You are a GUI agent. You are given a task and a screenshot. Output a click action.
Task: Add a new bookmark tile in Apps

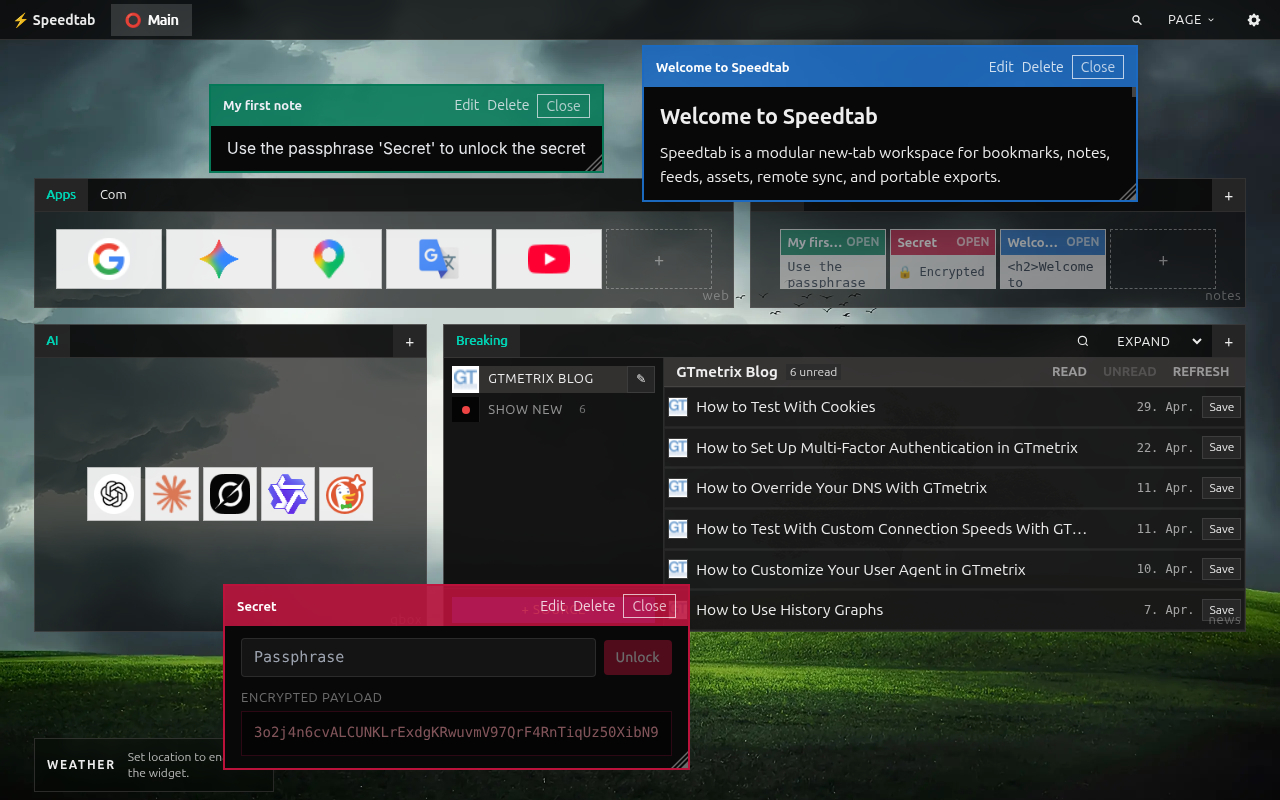(x=659, y=259)
